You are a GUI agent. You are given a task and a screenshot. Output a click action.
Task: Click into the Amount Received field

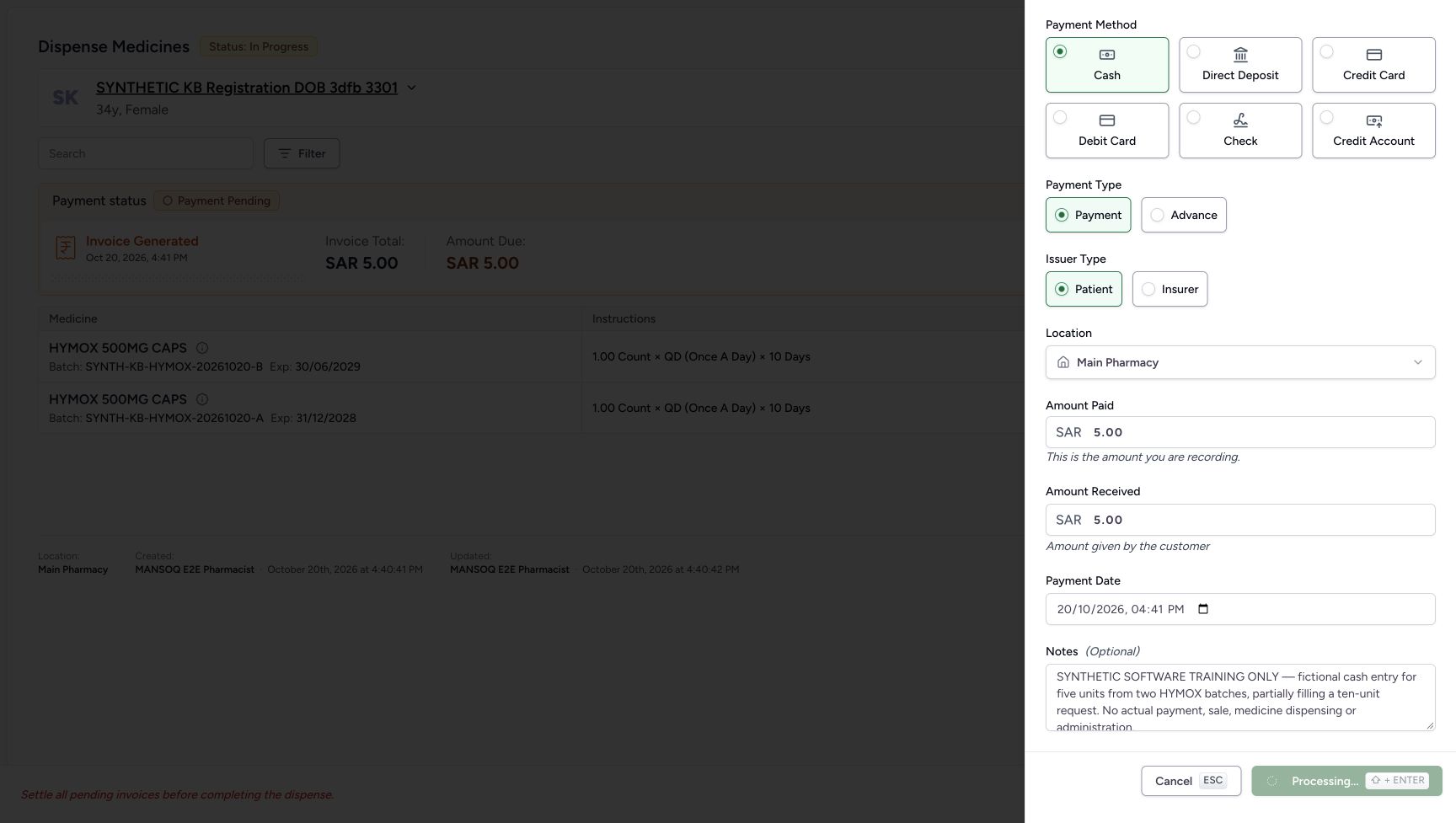pos(1240,520)
